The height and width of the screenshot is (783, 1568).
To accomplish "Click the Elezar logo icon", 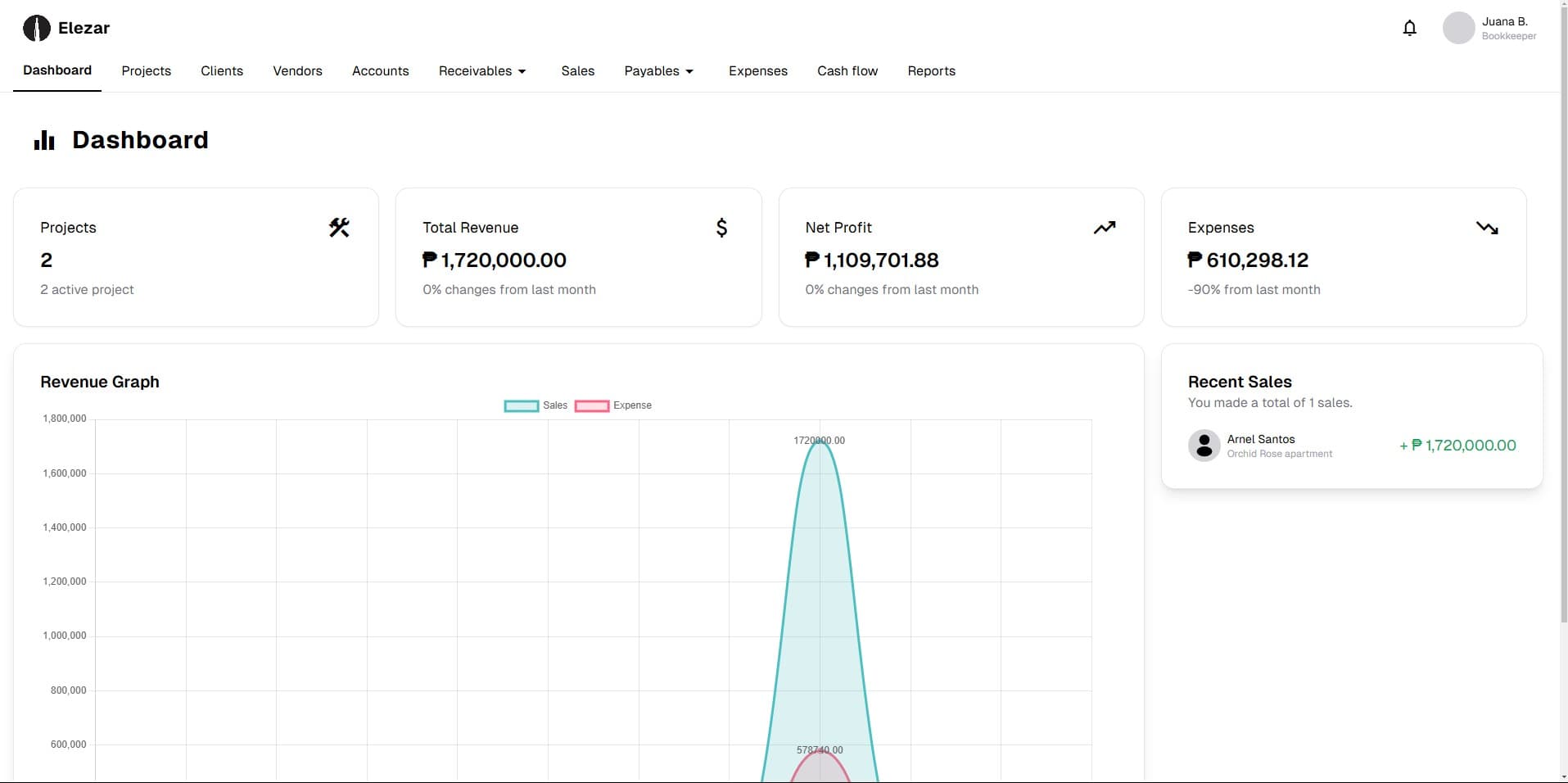I will (x=37, y=28).
